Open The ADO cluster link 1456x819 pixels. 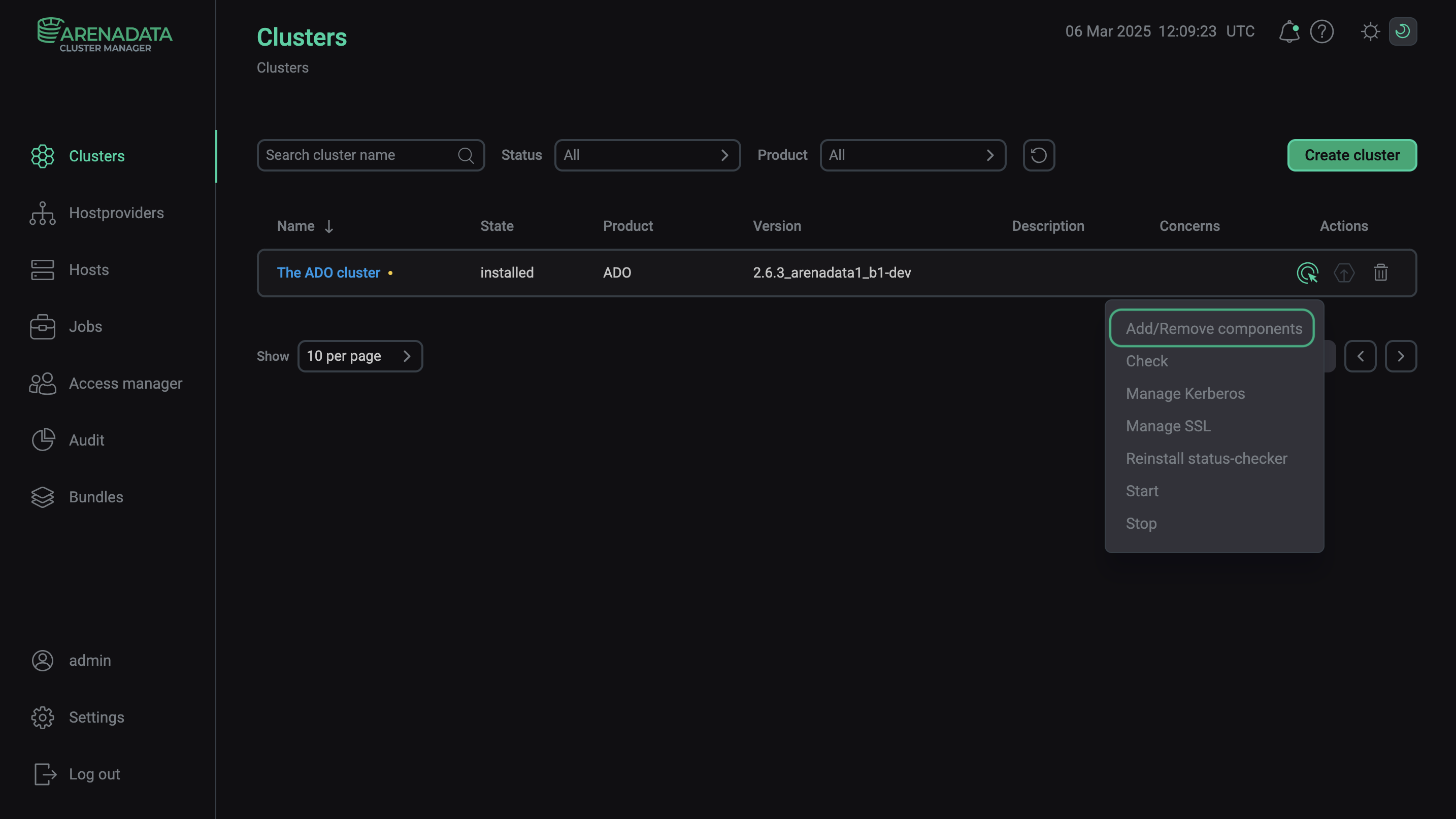click(x=328, y=272)
